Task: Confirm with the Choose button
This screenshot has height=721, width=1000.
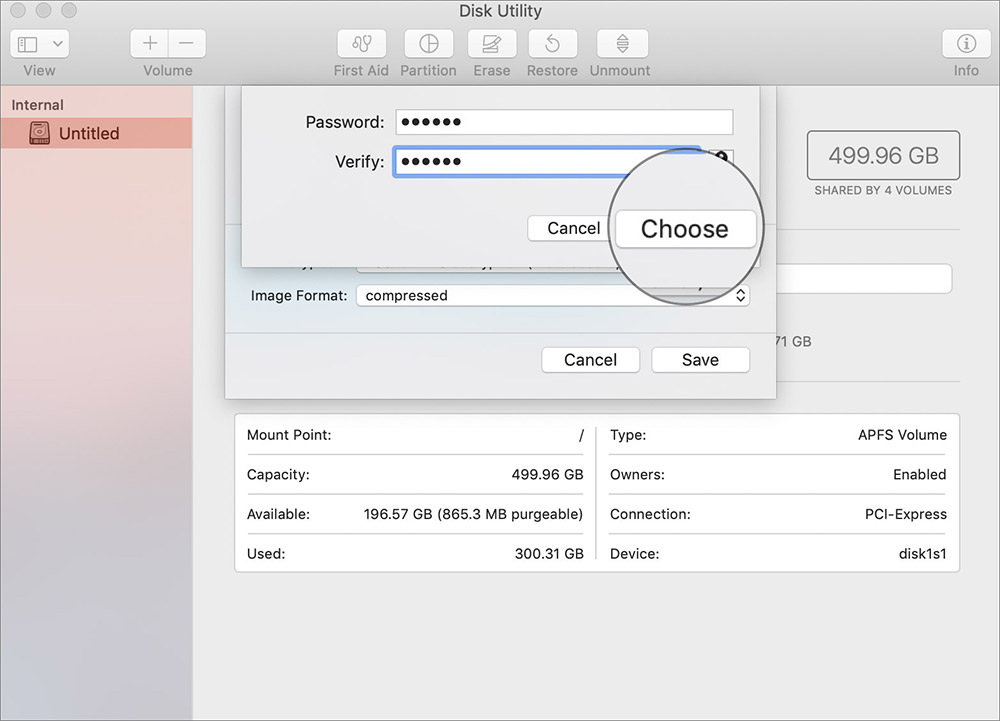Action: 686,229
